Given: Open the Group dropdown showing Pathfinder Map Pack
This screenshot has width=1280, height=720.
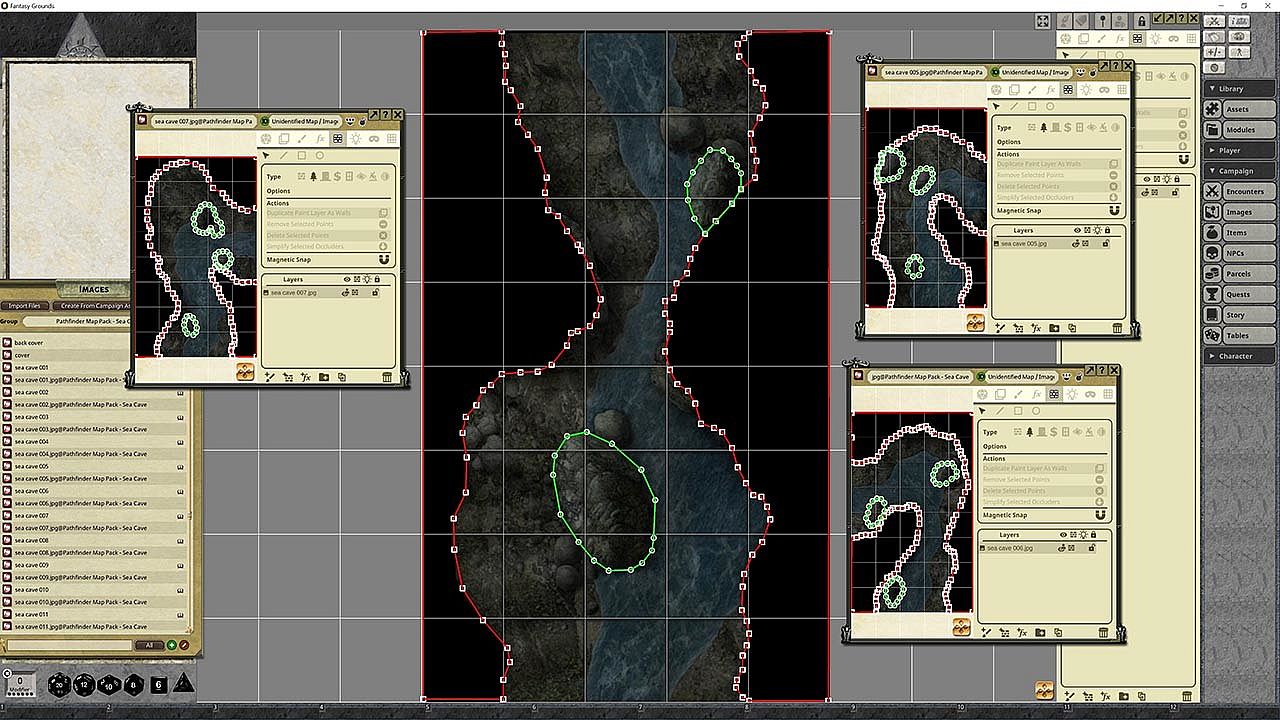Looking at the screenshot, I should click(x=106, y=322).
